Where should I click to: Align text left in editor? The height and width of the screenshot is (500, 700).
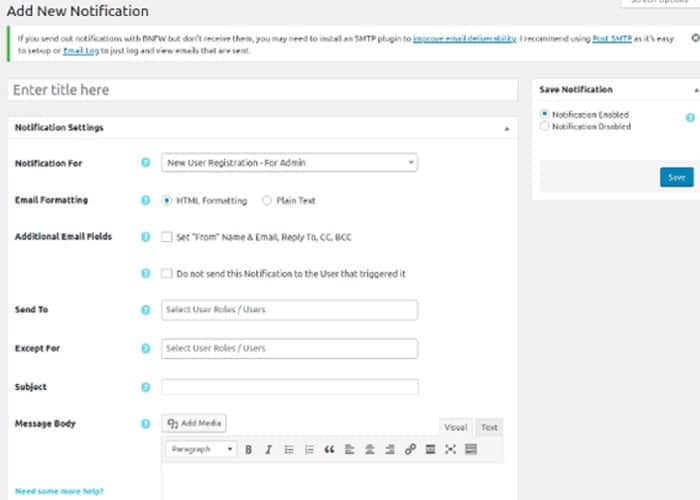pyautogui.click(x=350, y=450)
